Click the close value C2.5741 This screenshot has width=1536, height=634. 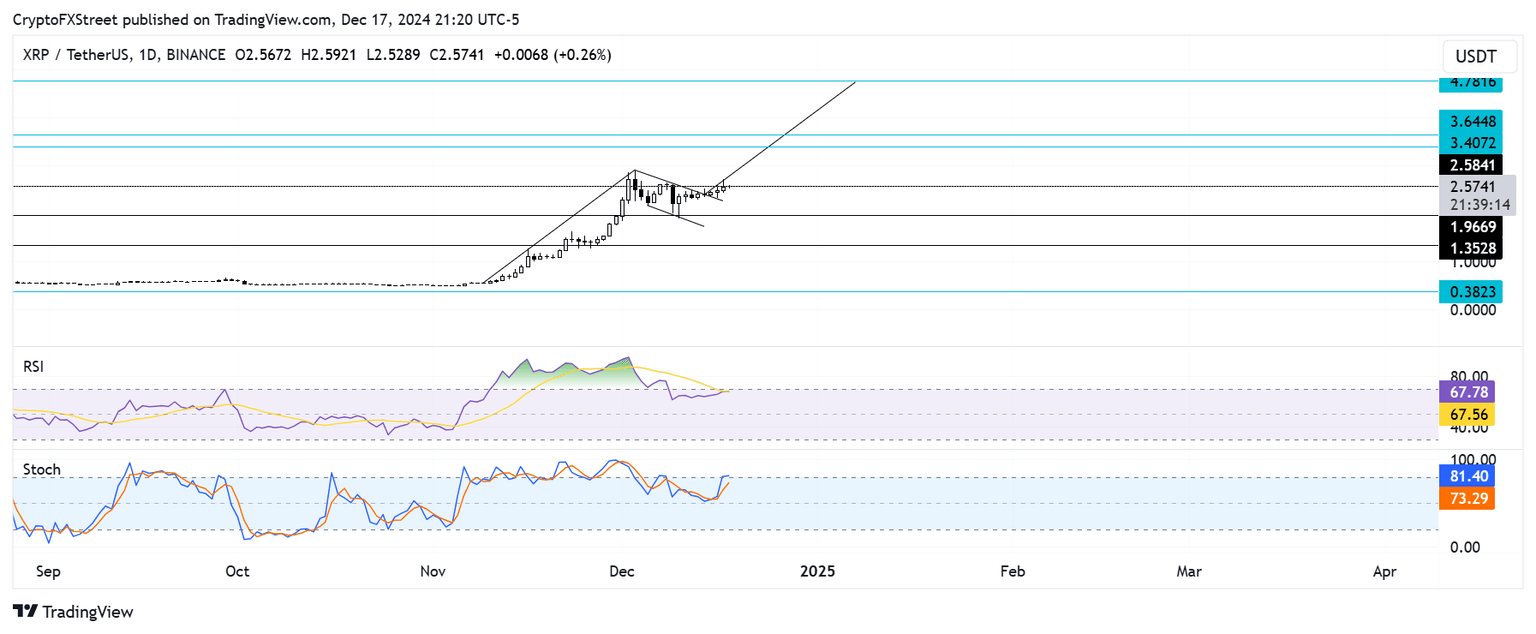coord(457,54)
